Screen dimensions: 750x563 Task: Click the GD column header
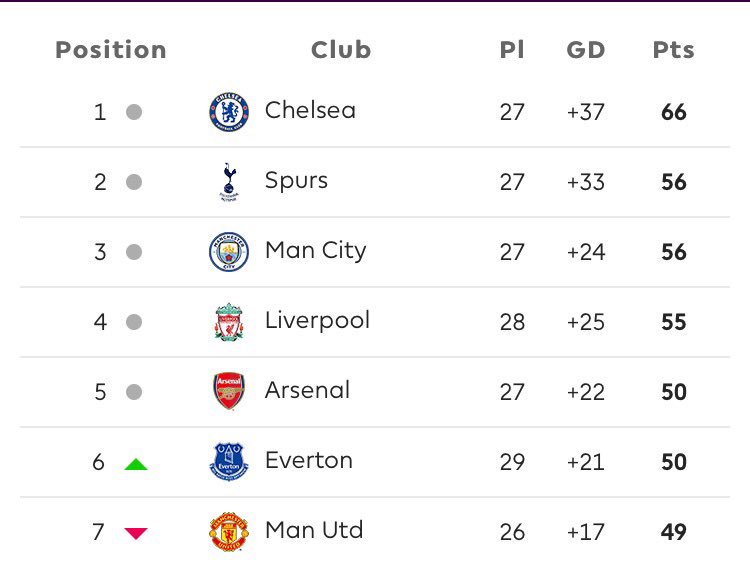coord(586,50)
